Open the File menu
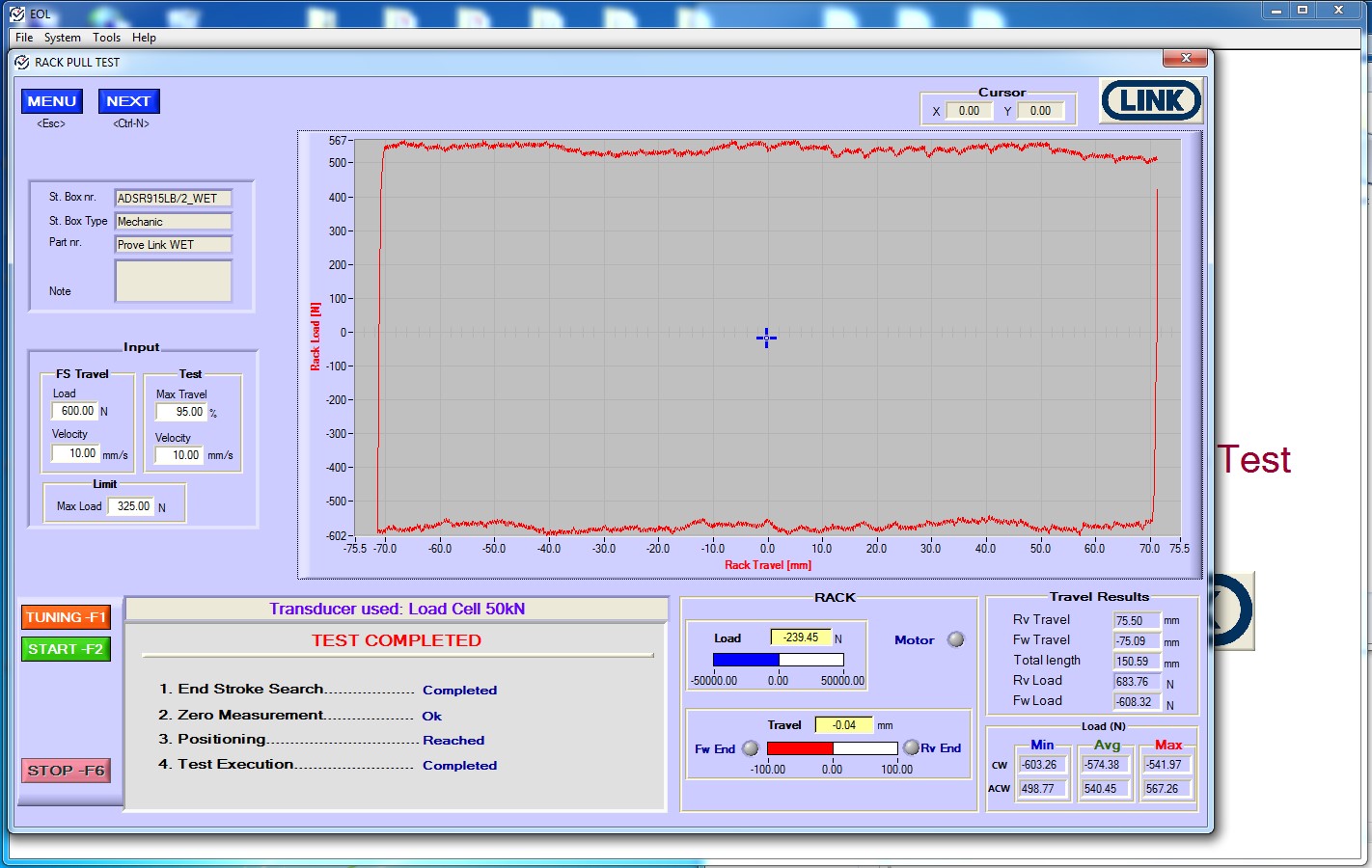 coord(24,38)
